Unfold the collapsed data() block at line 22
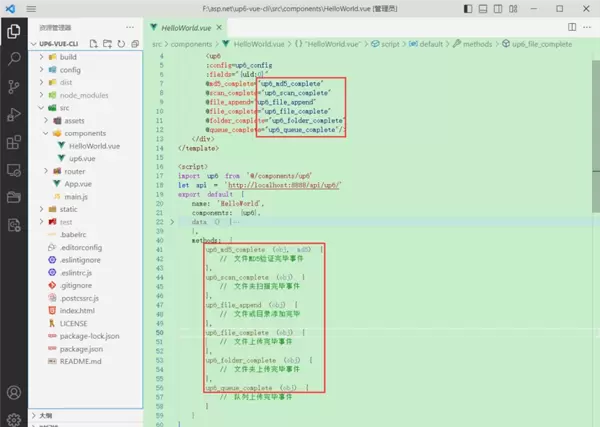600x427 pixels. click(171, 221)
